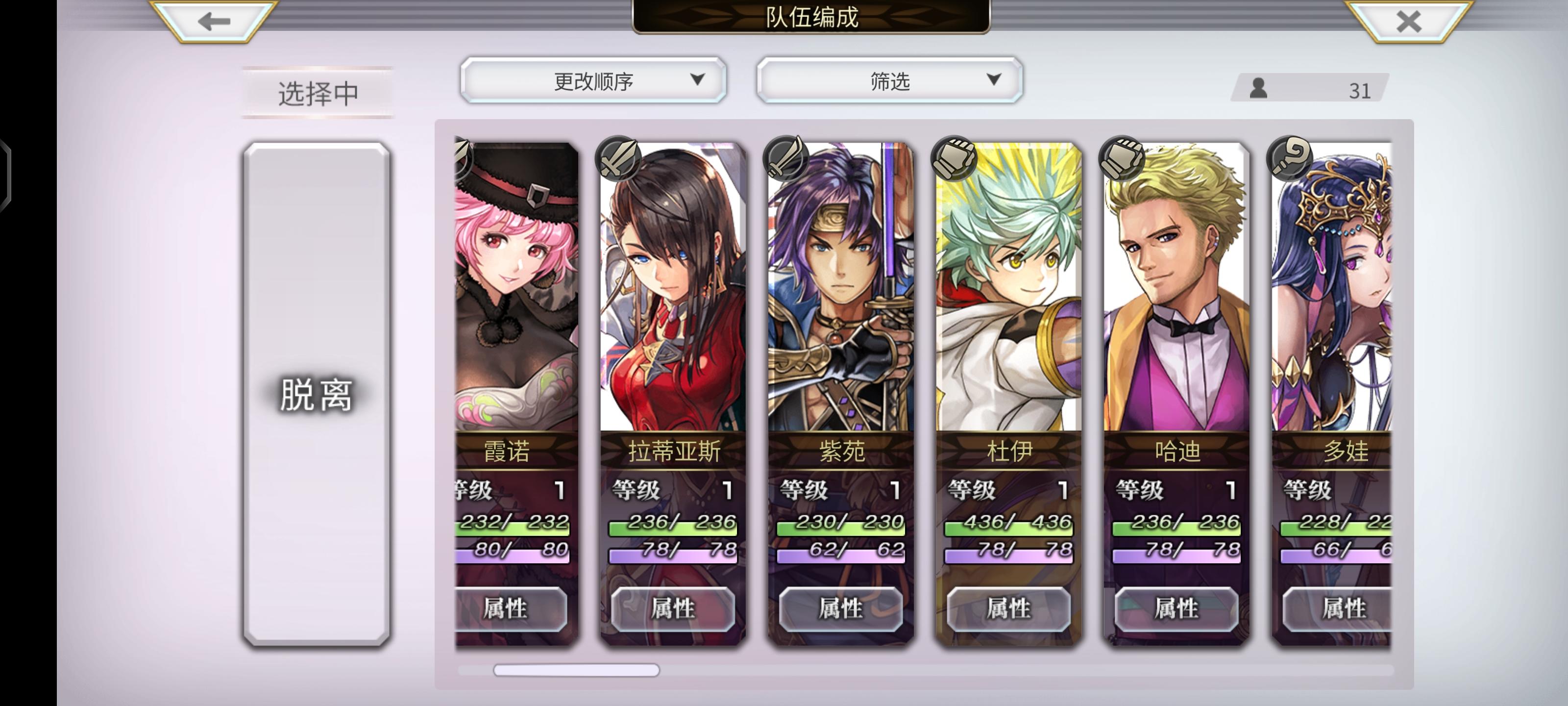Click the back arrow icon
This screenshot has width=1568, height=706.
(x=214, y=21)
